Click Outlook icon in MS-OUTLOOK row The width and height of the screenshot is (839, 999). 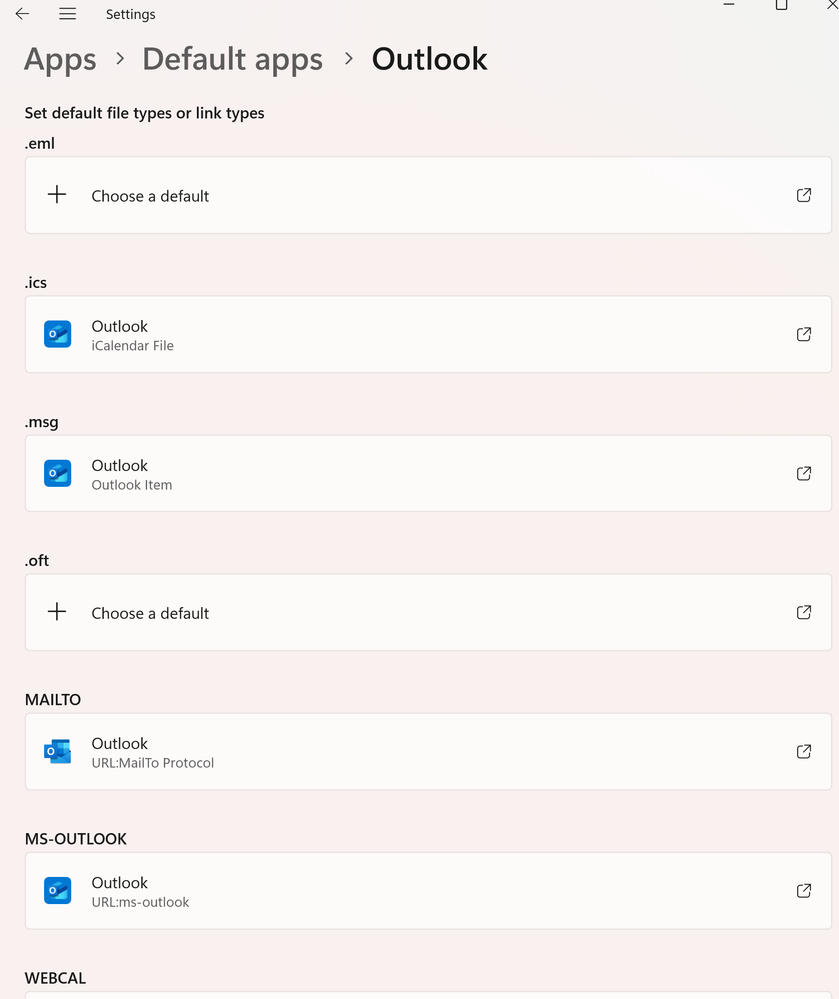coord(58,890)
